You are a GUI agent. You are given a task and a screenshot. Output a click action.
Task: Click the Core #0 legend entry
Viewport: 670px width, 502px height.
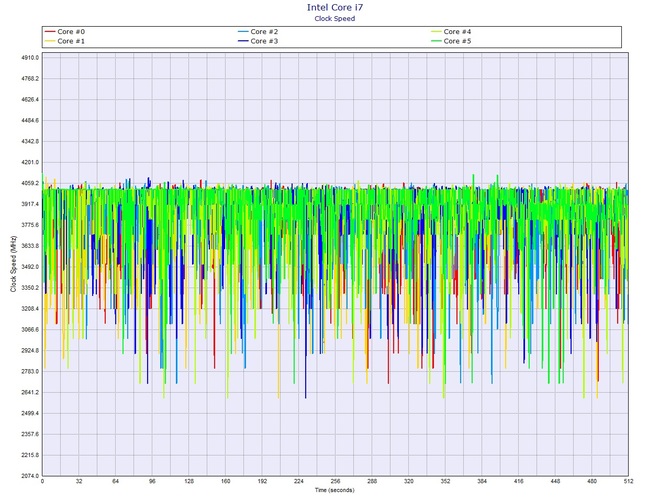(65, 32)
